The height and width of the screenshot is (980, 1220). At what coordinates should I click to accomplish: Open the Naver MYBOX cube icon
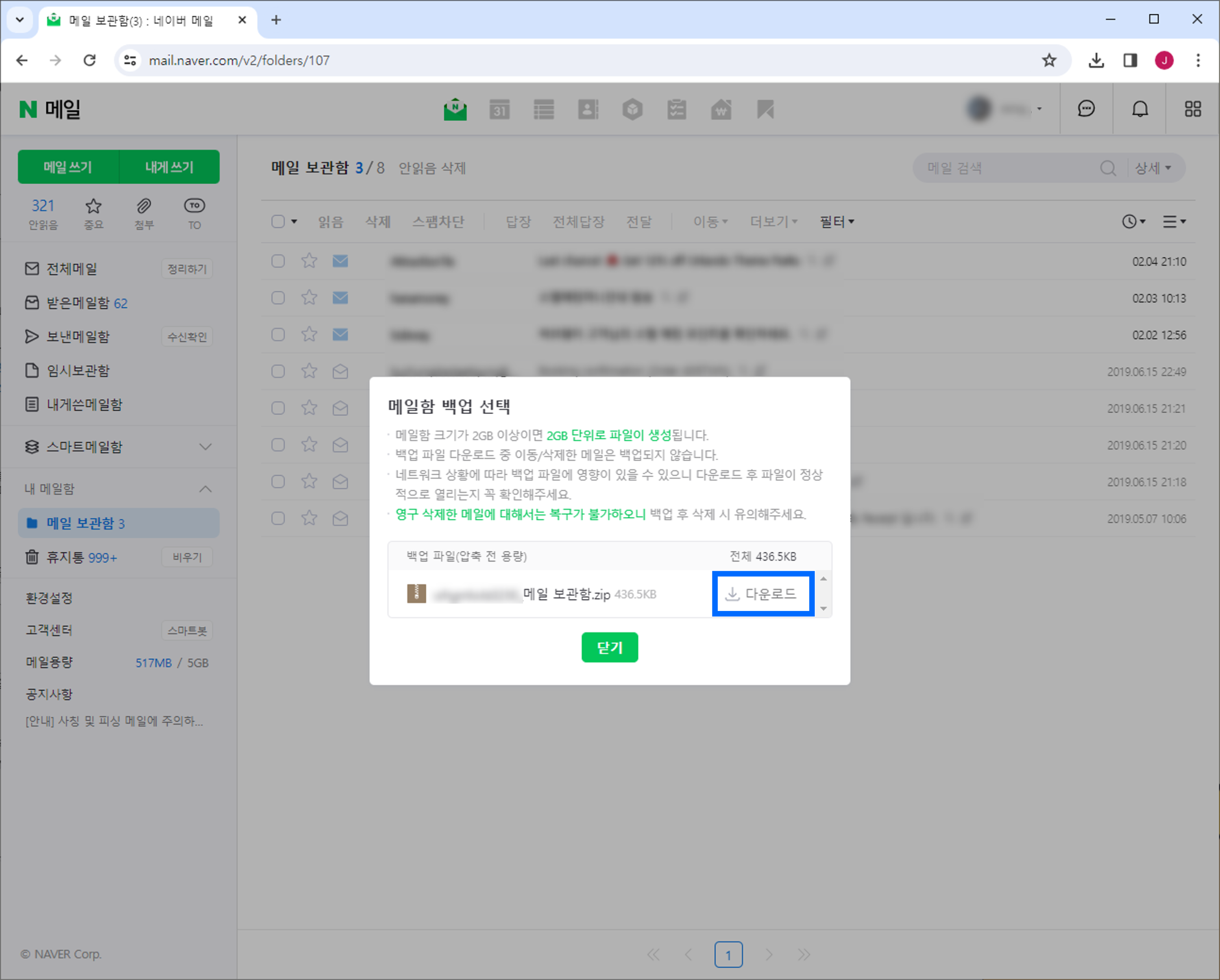[x=633, y=109]
